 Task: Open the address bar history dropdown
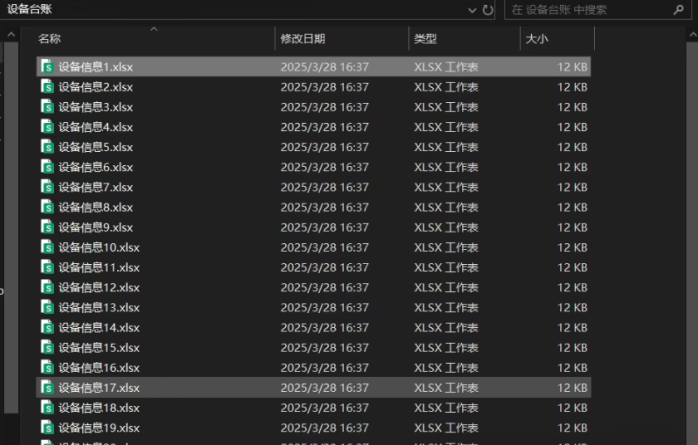(472, 10)
